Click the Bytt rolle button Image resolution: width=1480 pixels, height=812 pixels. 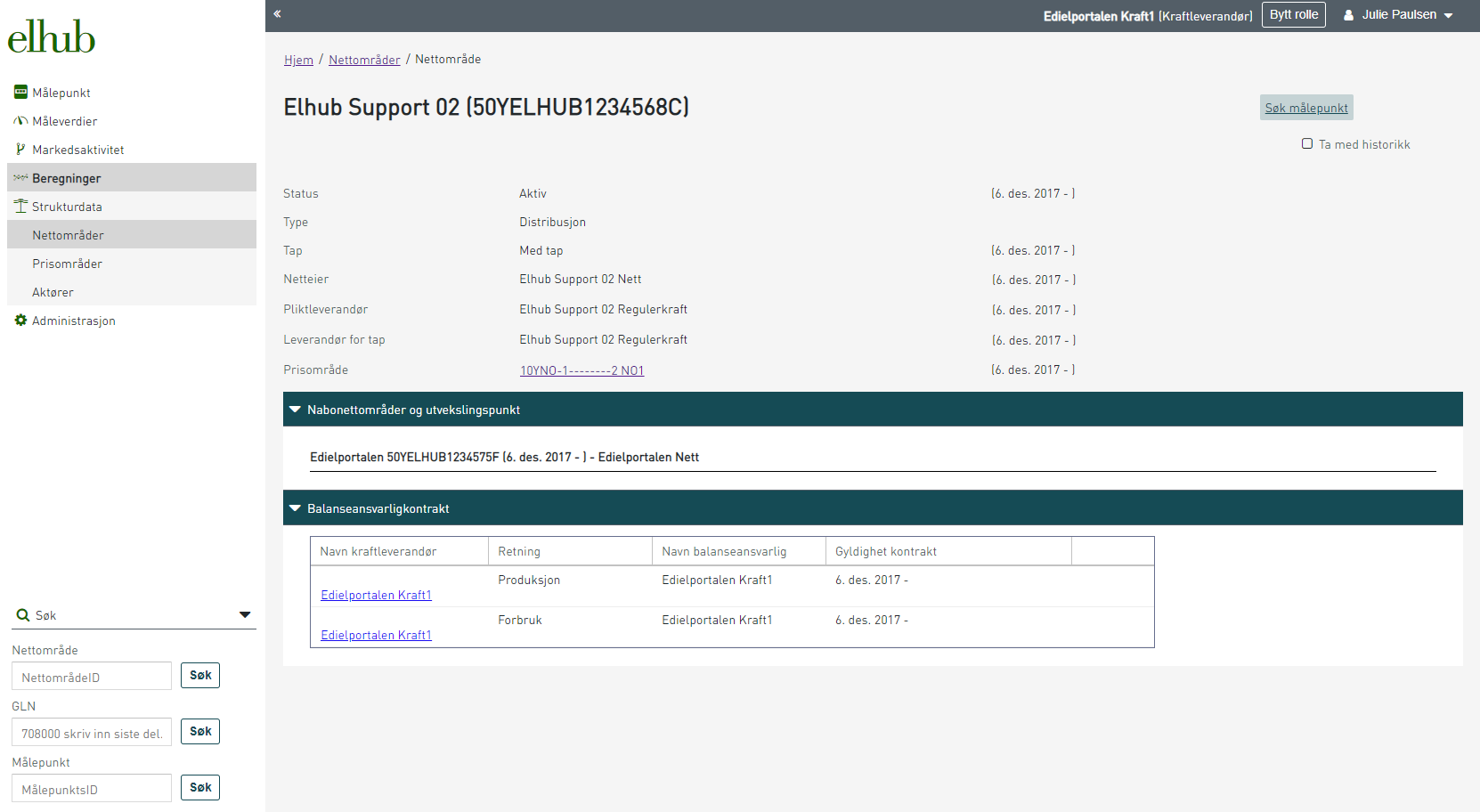click(1294, 15)
